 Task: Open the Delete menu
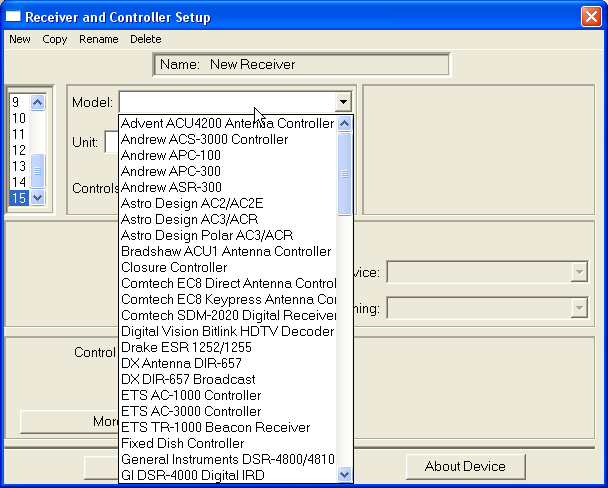click(145, 39)
